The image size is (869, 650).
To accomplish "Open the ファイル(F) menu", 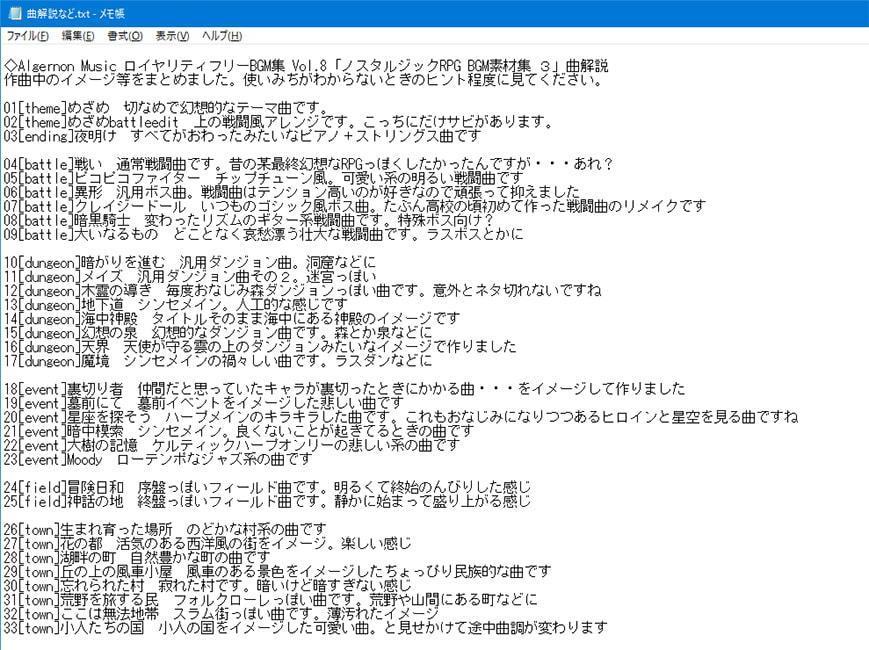I will (x=27, y=36).
